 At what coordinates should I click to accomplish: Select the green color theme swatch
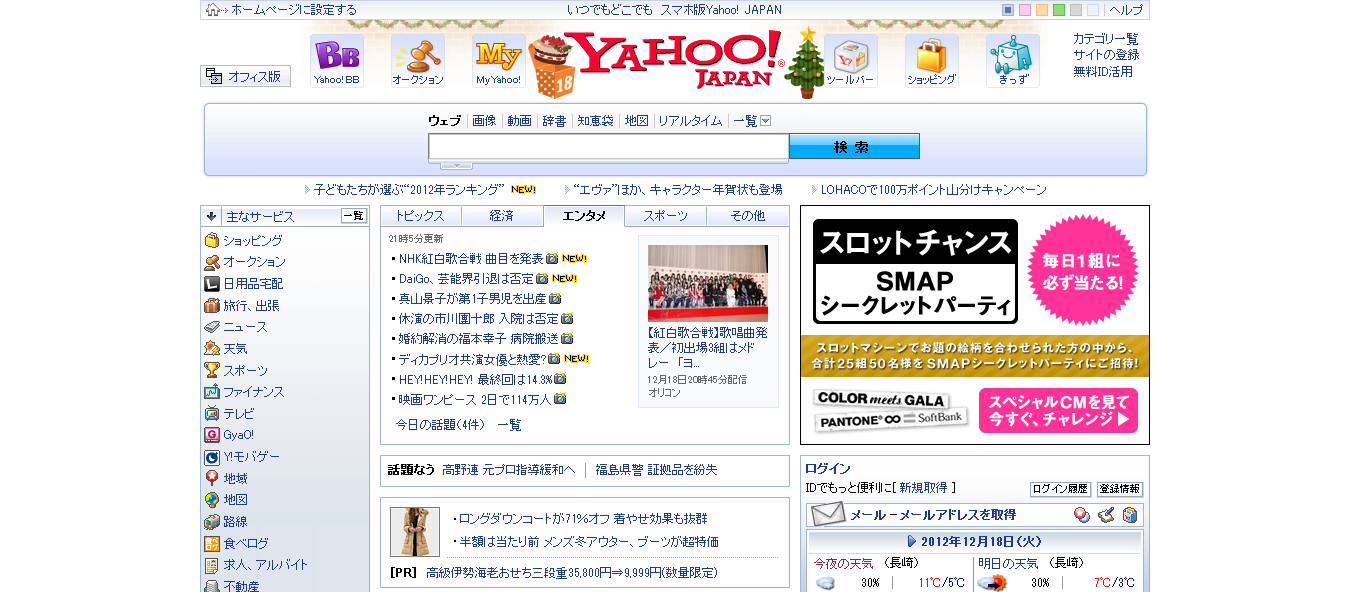pos(1059,10)
